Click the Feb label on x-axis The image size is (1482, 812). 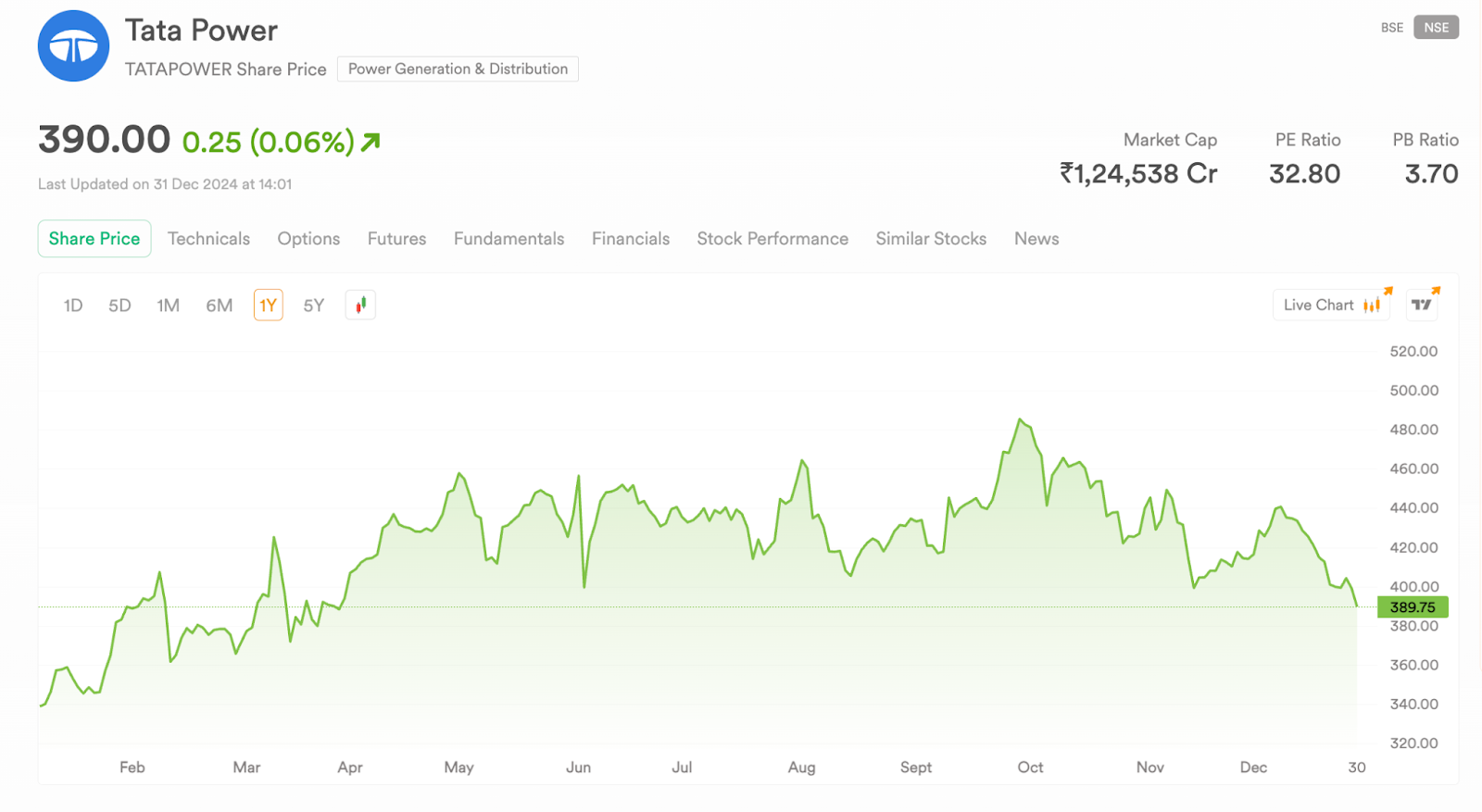[132, 768]
